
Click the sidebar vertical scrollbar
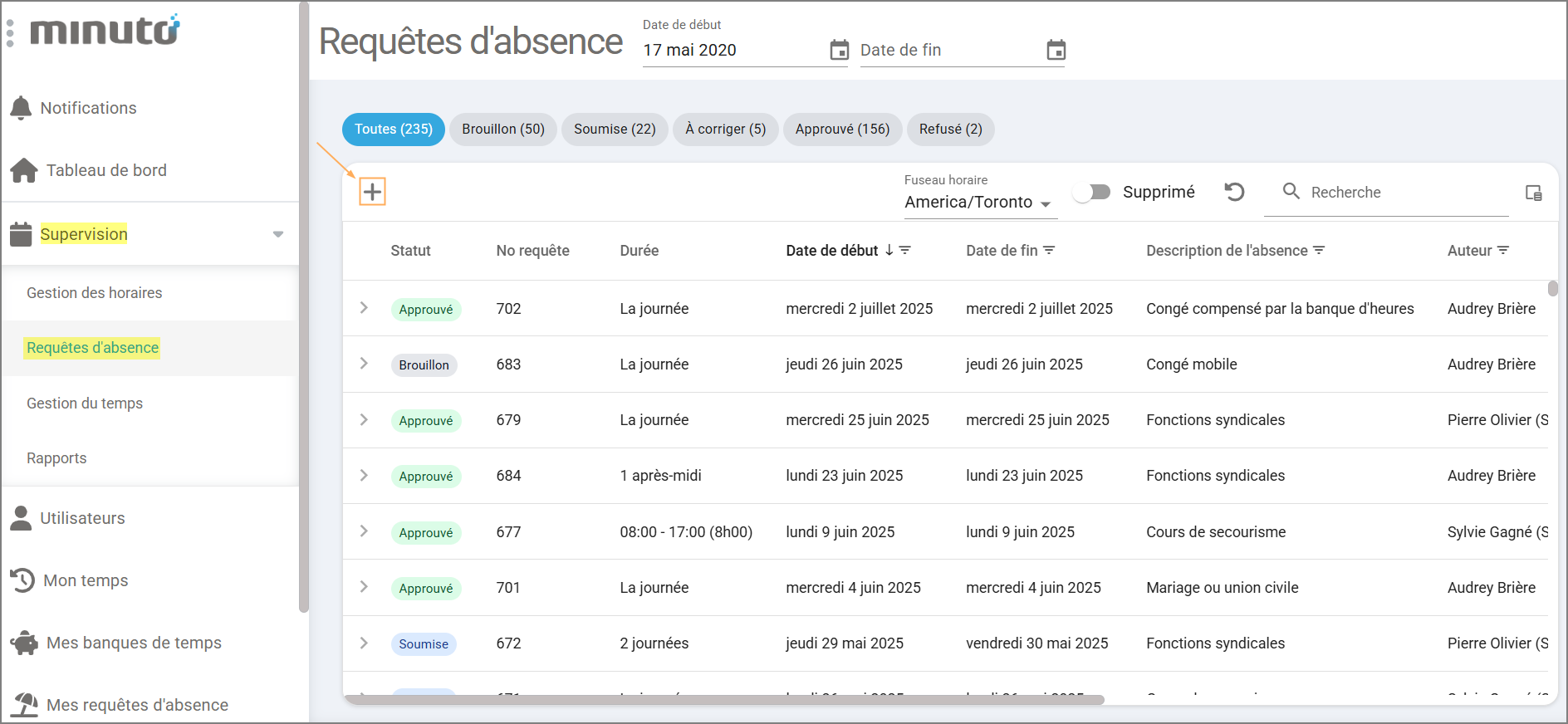pyautogui.click(x=304, y=307)
